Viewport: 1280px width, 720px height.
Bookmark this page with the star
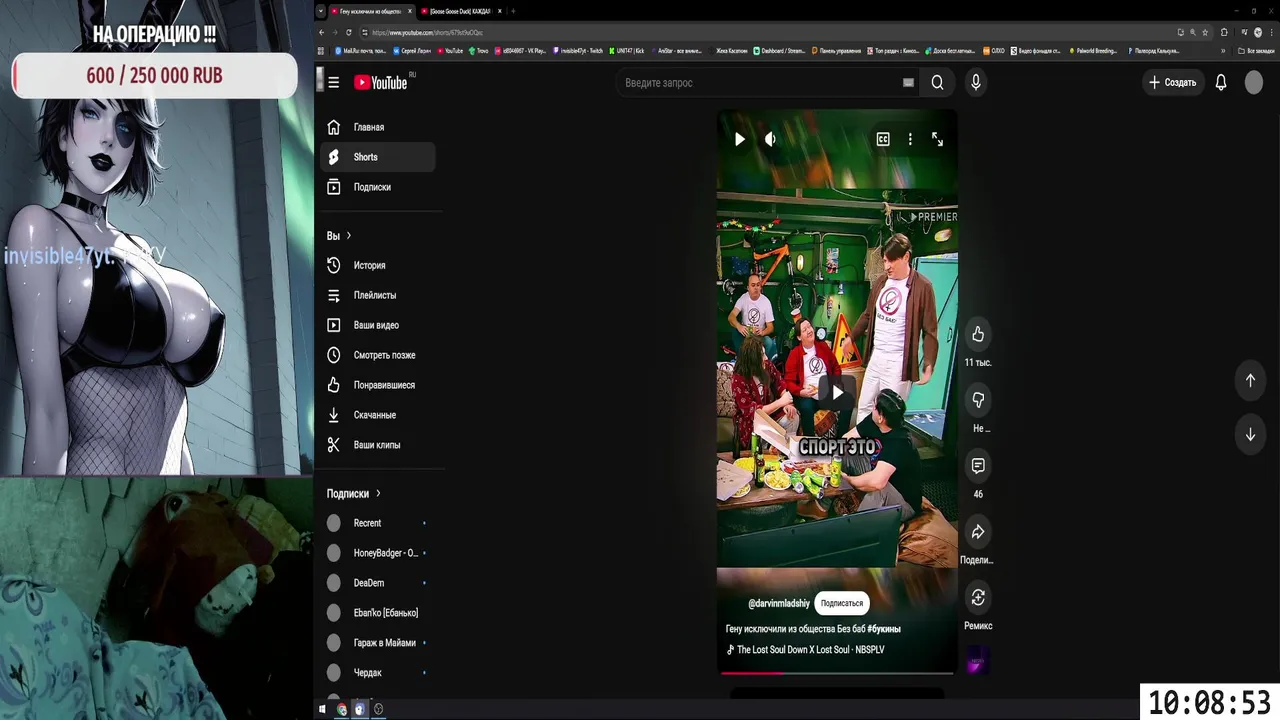click(1205, 32)
